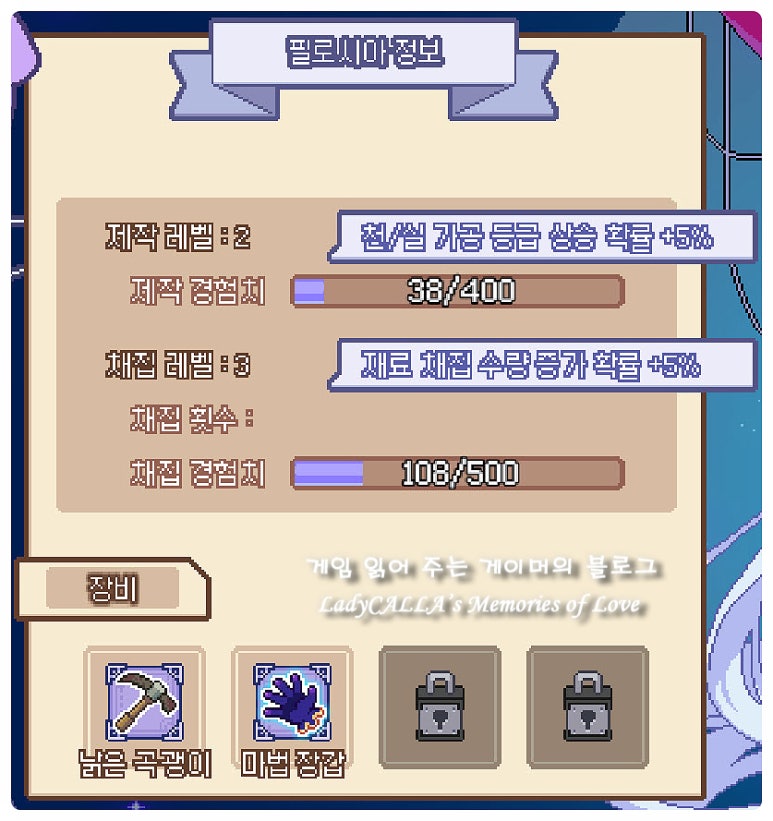Click the 채집 레벨 : 3 label
773x821 pixels.
(178, 365)
